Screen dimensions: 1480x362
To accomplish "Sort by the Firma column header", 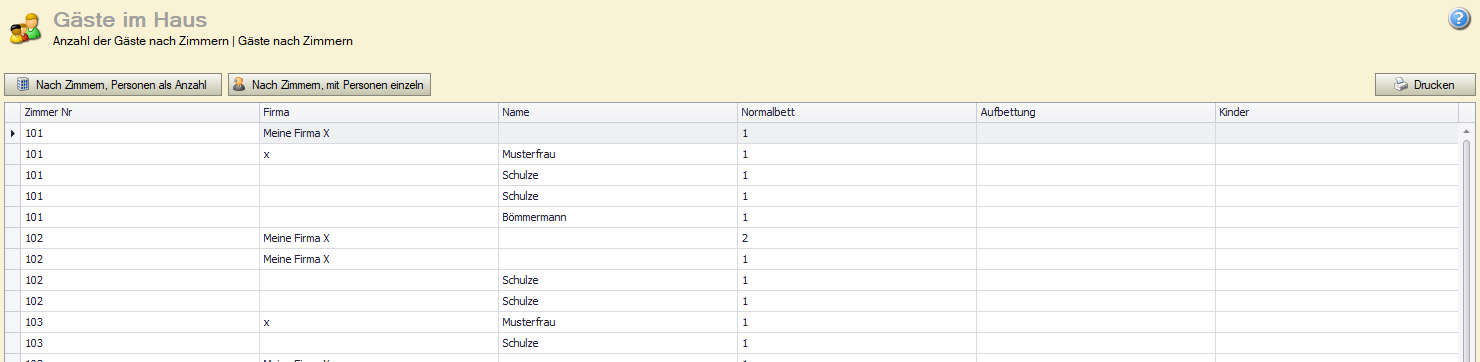I will (x=379, y=112).
